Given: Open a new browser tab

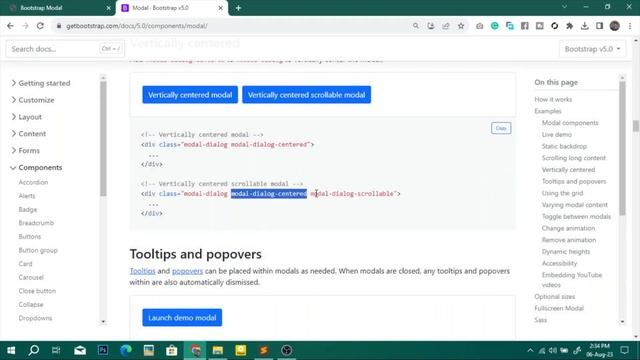Looking at the screenshot, I should (238, 8).
